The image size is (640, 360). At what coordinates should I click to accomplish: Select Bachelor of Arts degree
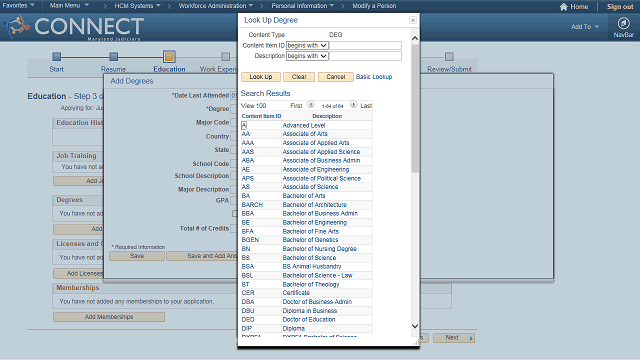tap(304, 196)
